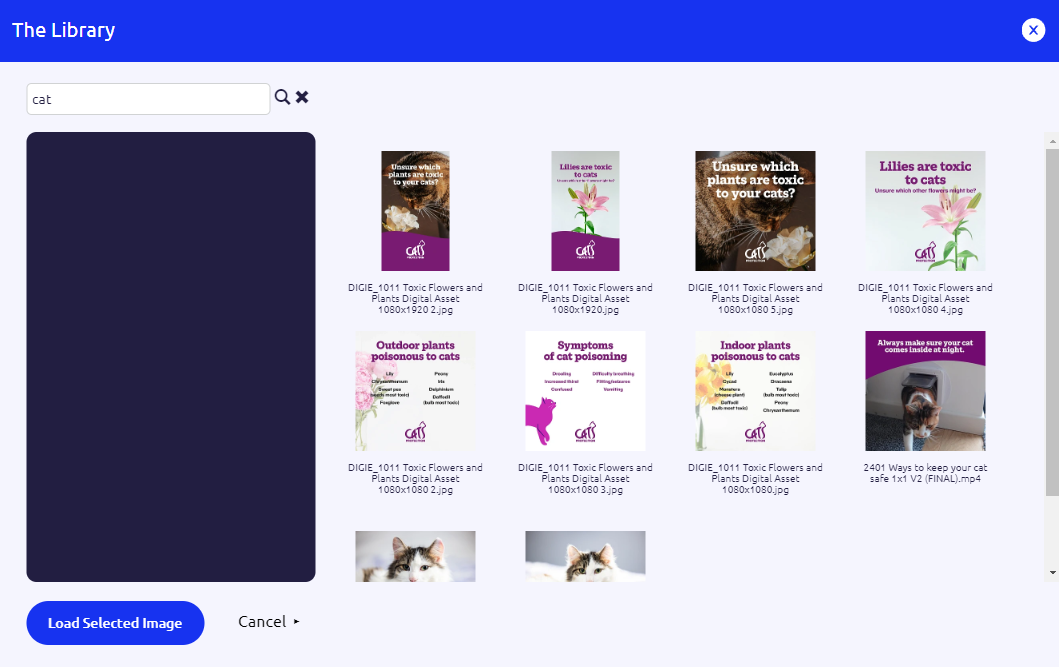Image resolution: width=1059 pixels, height=667 pixels.
Task: Pick the 'Symptoms of cat poisoning' thumbnail
Action: [585, 391]
